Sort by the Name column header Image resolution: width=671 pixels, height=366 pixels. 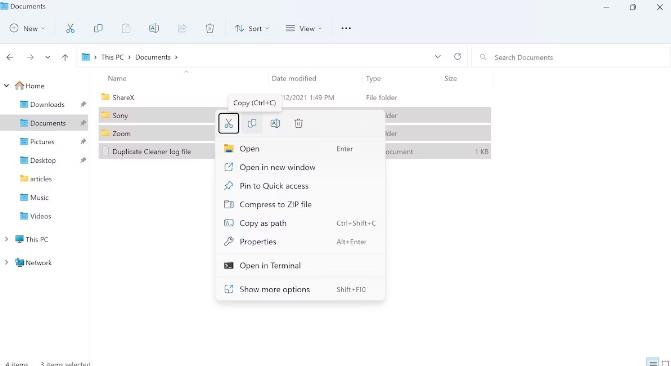(x=117, y=78)
